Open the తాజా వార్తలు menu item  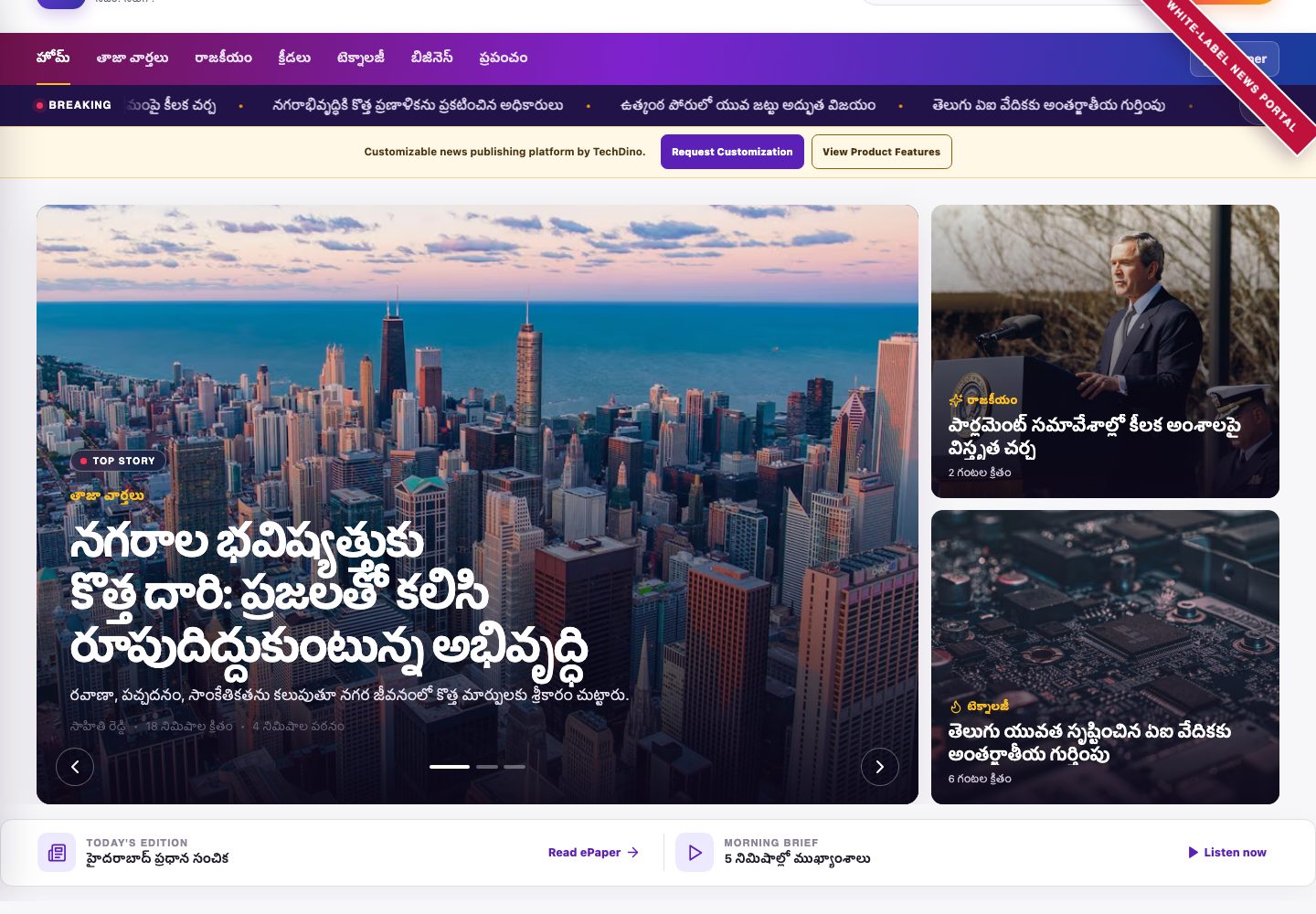pyautogui.click(x=133, y=58)
